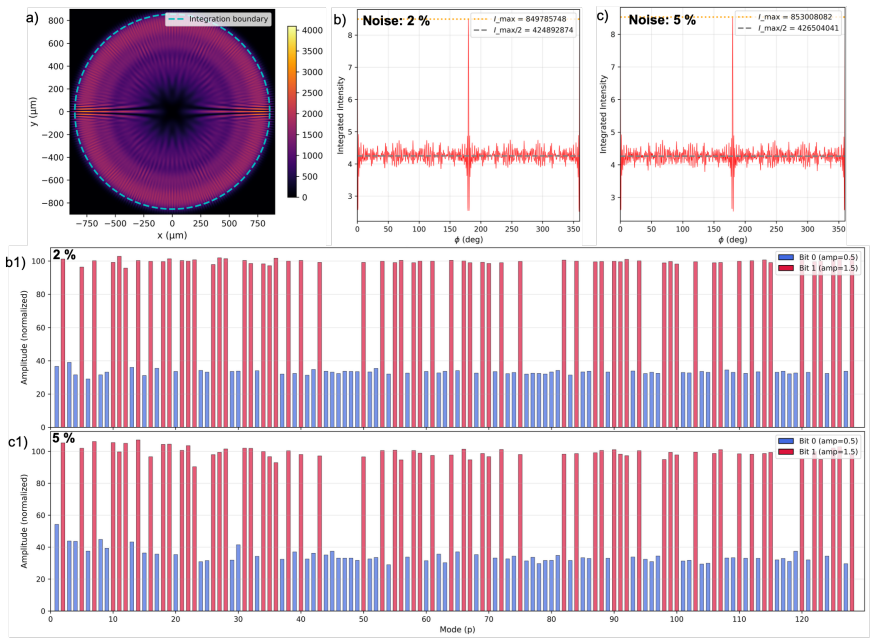Click the '2 %' label in panel b1

click(64, 255)
